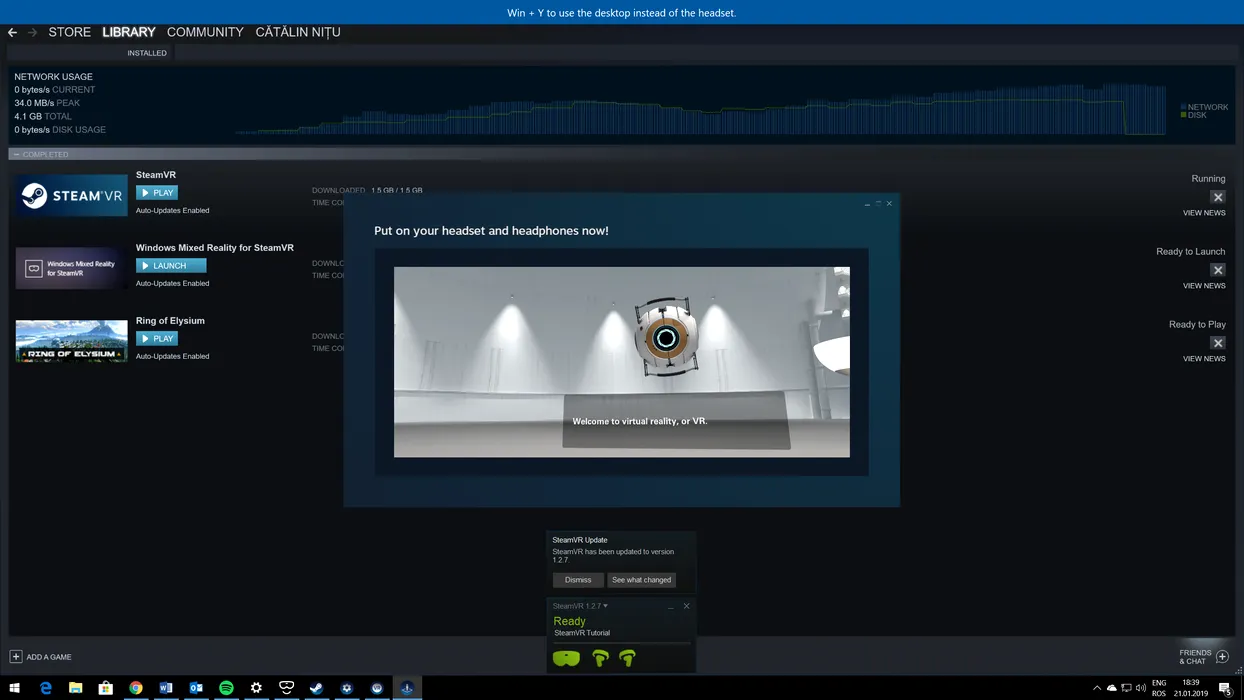Screen dimensions: 1244x700
Task: Remove SteamVR from the completed list
Action: [x=1217, y=197]
